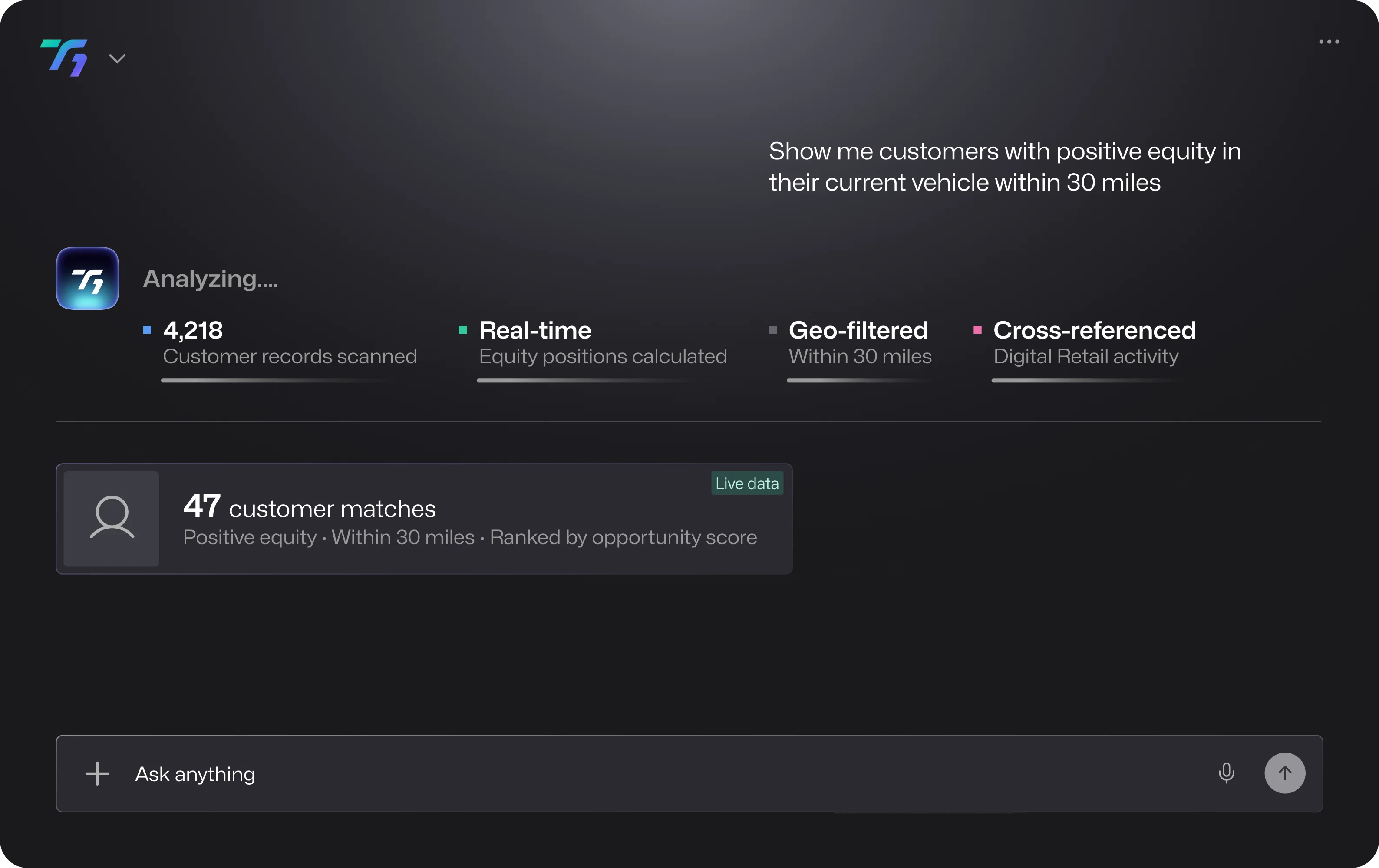Click the green square marker beside Real-time
1379x868 pixels.
463,330
